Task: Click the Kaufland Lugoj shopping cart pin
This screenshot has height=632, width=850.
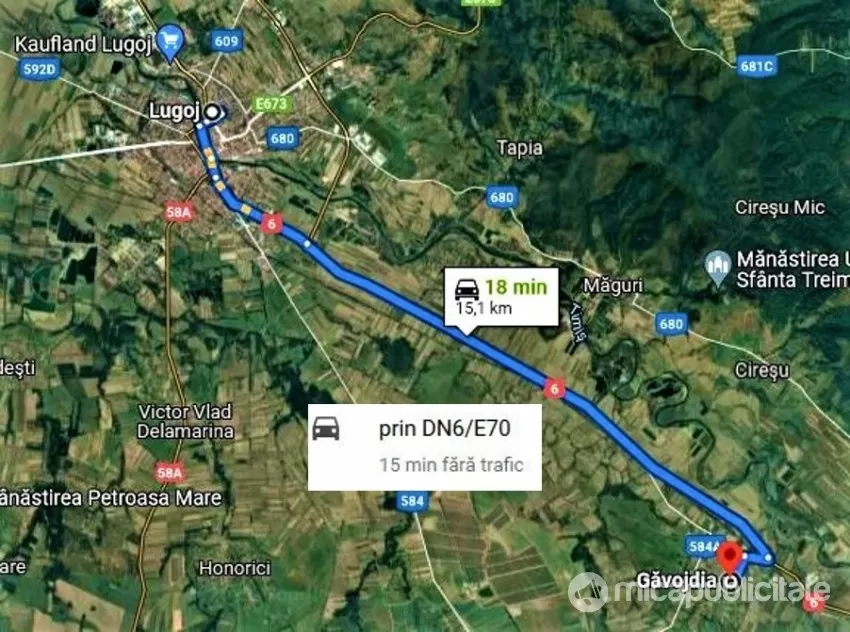Action: (170, 42)
